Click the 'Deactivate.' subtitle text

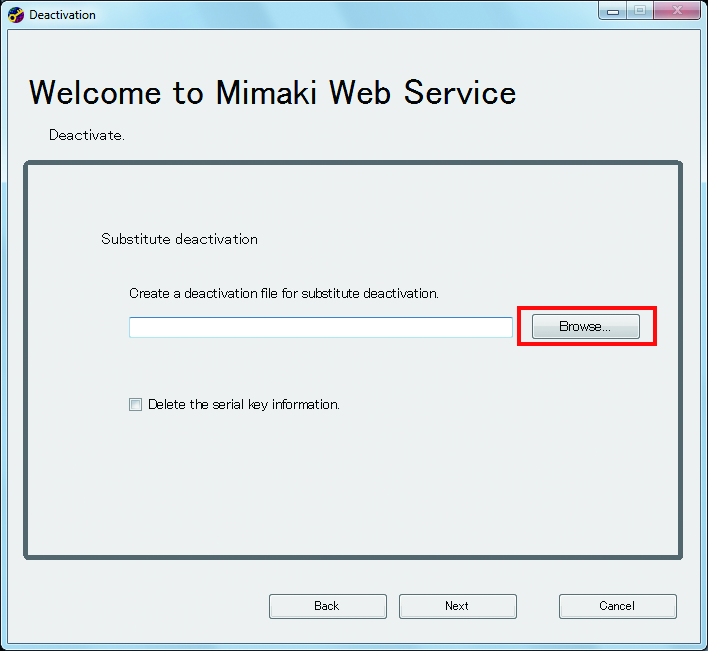point(87,135)
